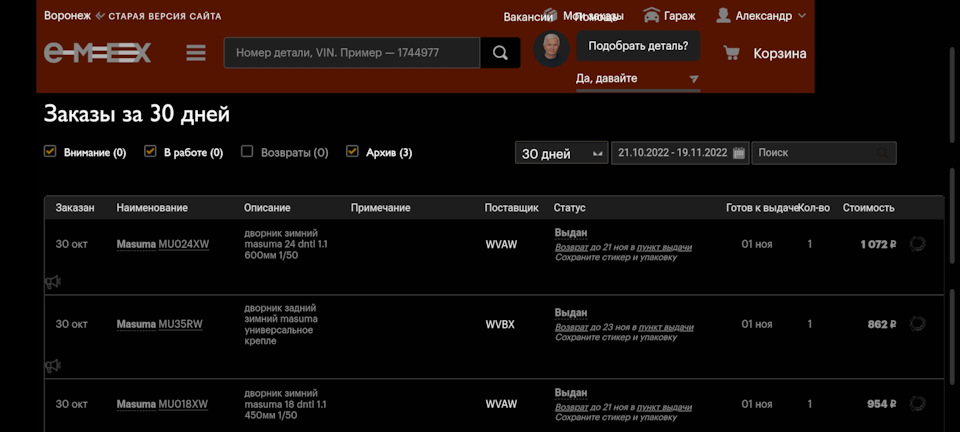The image size is (960, 432).
Task: Click the Заказан column header
Action: point(75,208)
